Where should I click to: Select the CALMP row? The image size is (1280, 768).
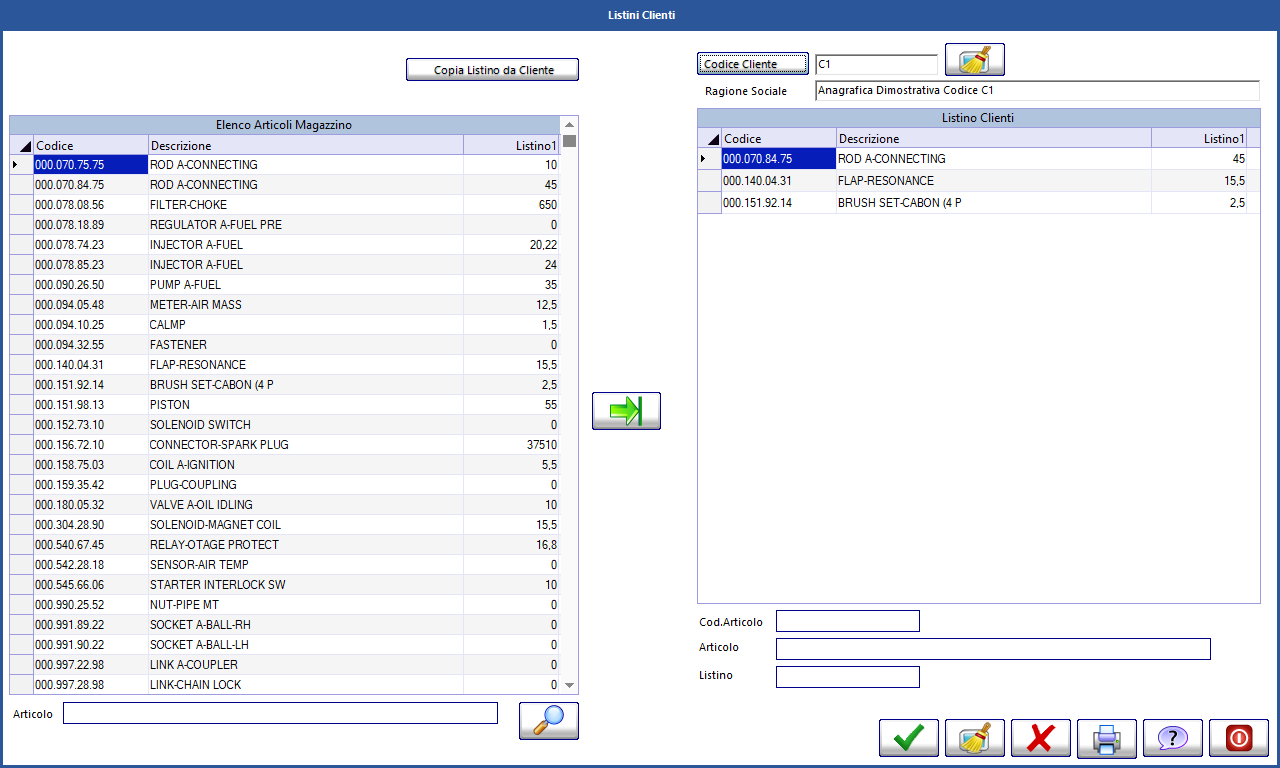pyautogui.click(x=285, y=325)
